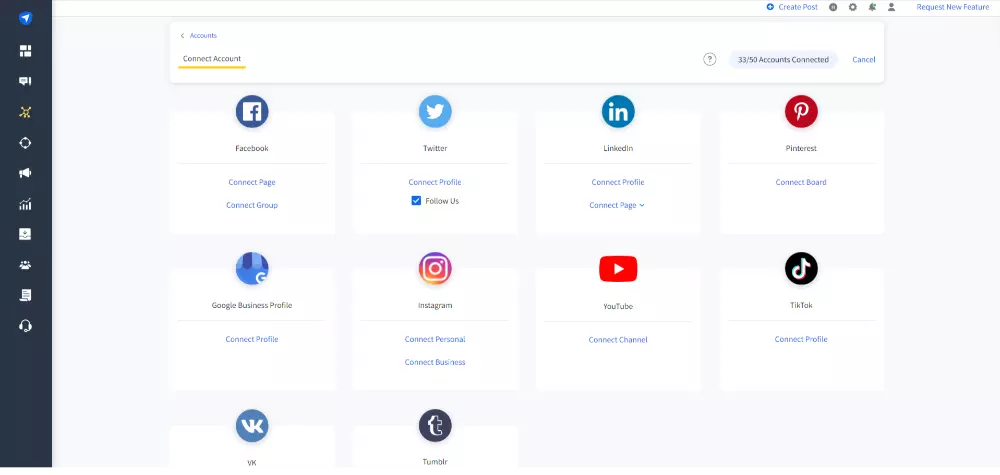
Task: Uncheck the Follow Us checkbox under Twitter
Action: (x=416, y=201)
